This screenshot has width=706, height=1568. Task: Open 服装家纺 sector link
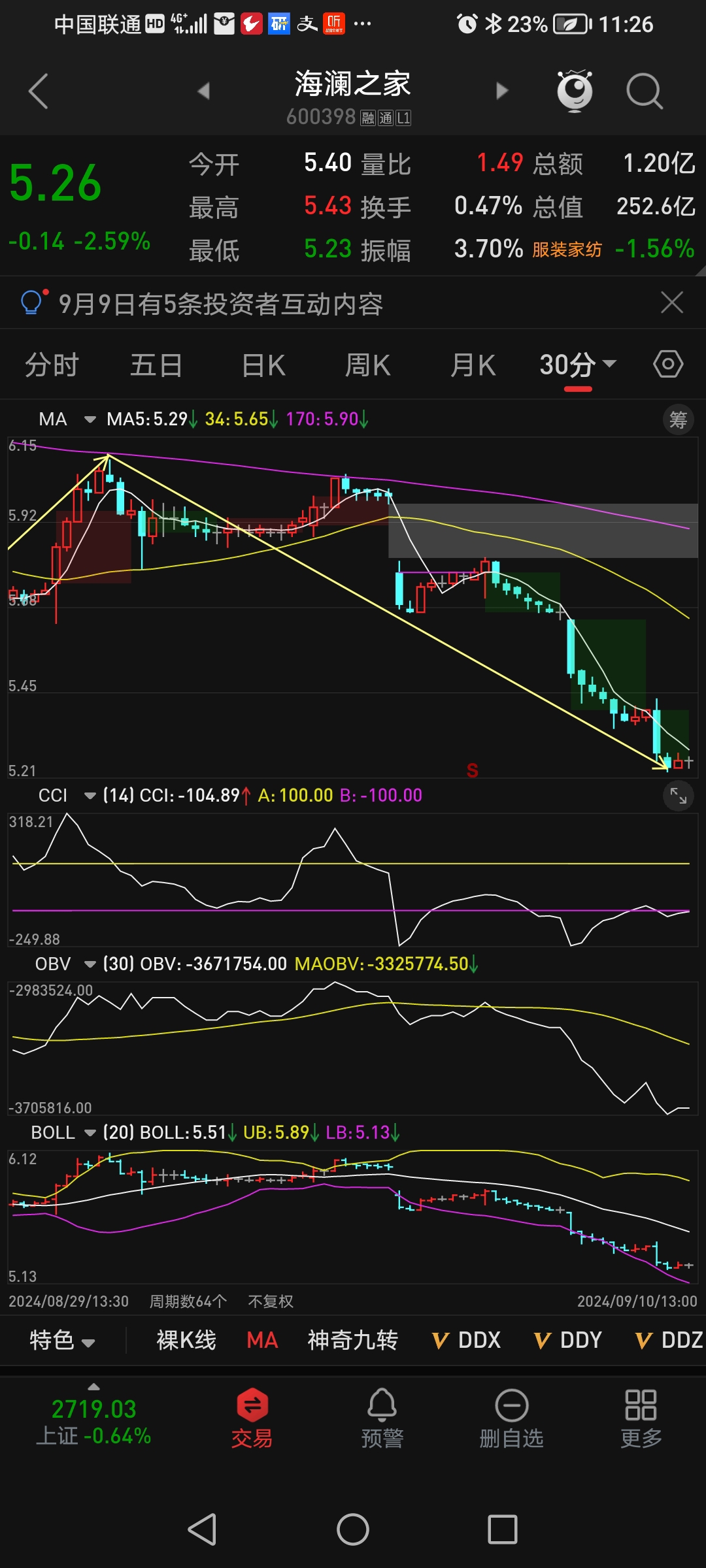[x=567, y=250]
